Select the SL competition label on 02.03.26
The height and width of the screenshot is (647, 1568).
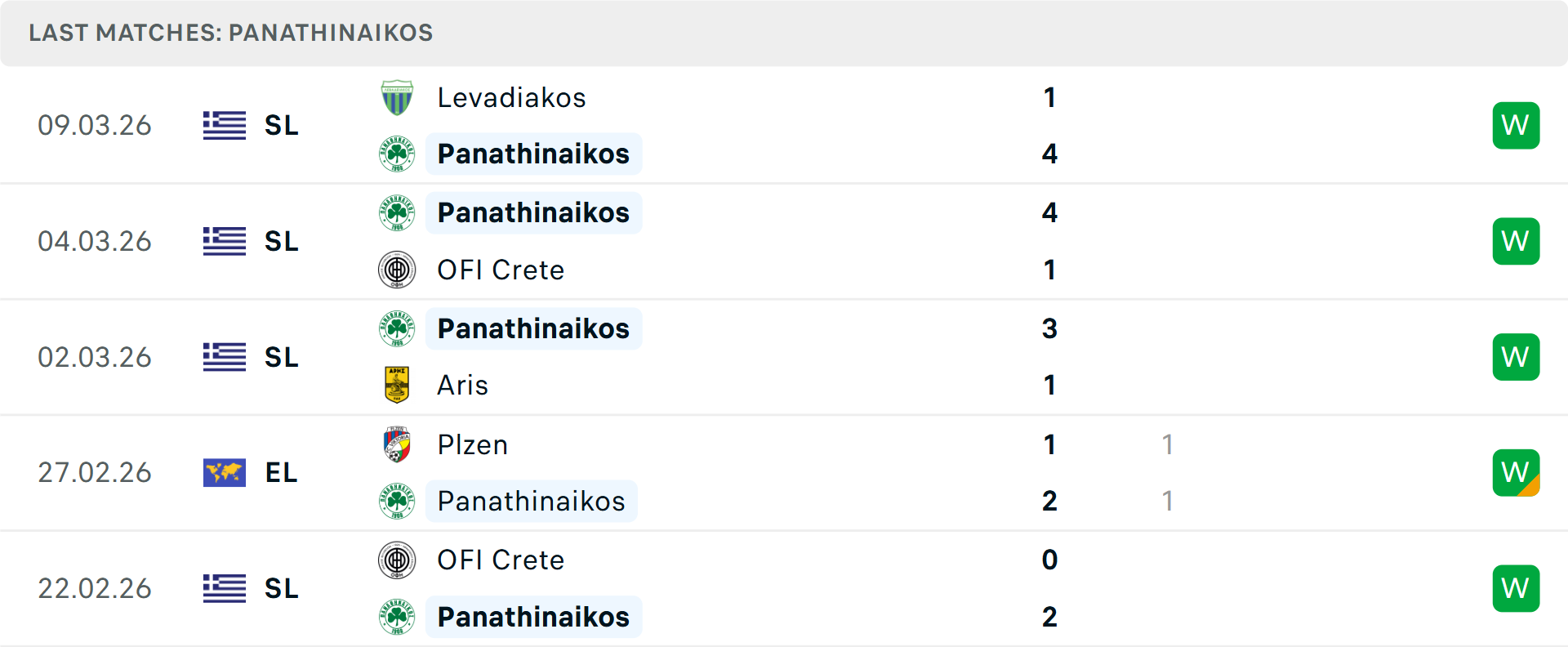[x=281, y=357]
